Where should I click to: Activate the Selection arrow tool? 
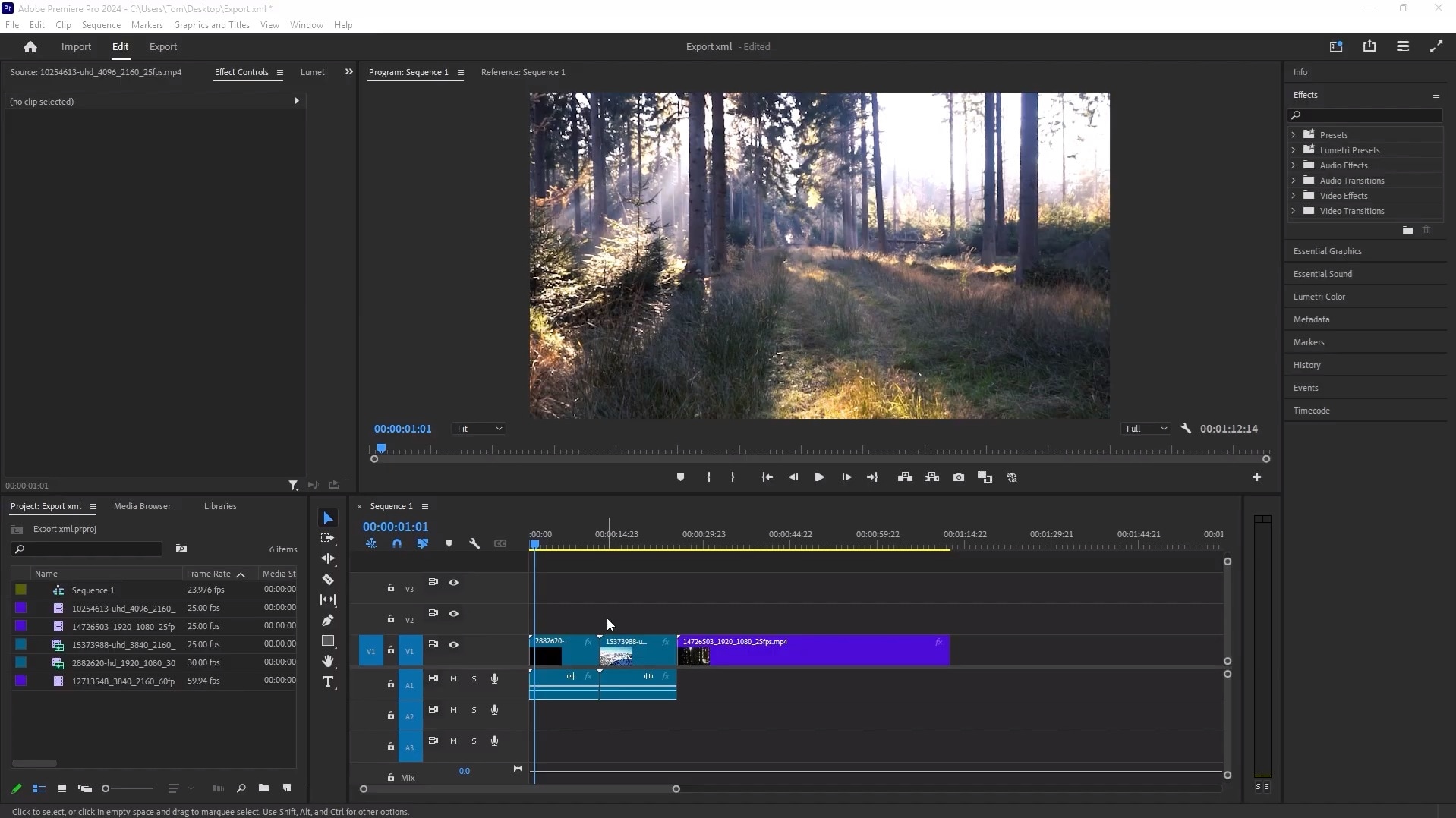click(x=328, y=518)
